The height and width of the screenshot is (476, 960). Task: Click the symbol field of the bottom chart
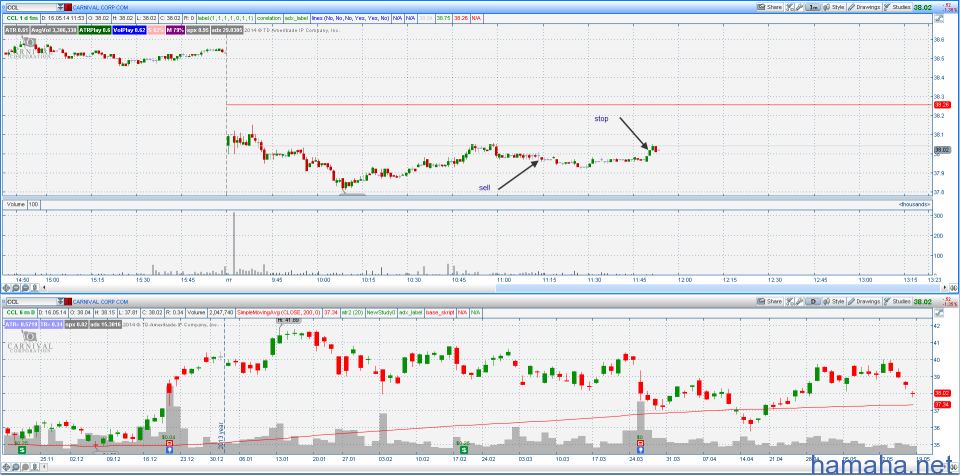[x=32, y=301]
